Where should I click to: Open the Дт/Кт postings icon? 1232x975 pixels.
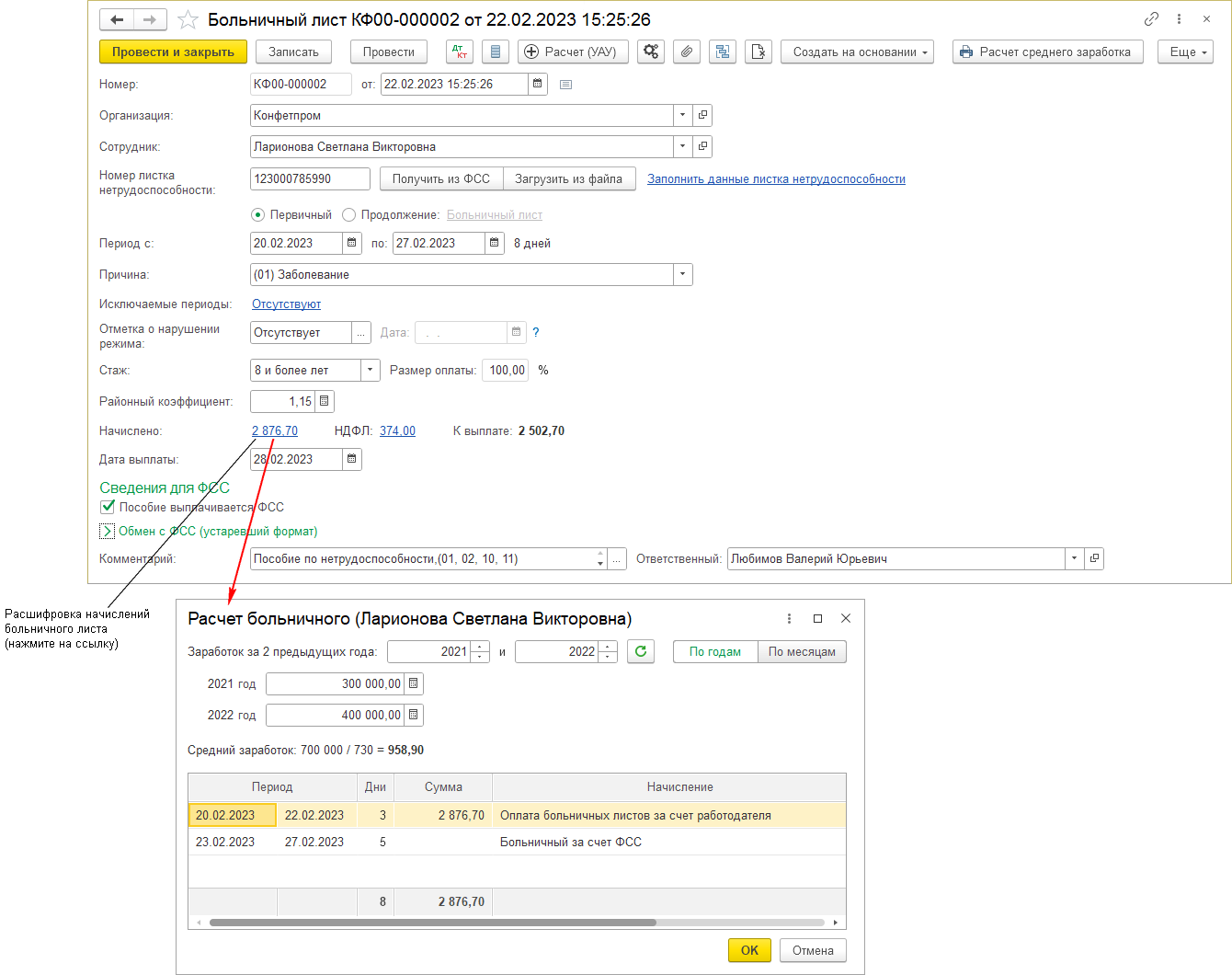(x=460, y=52)
